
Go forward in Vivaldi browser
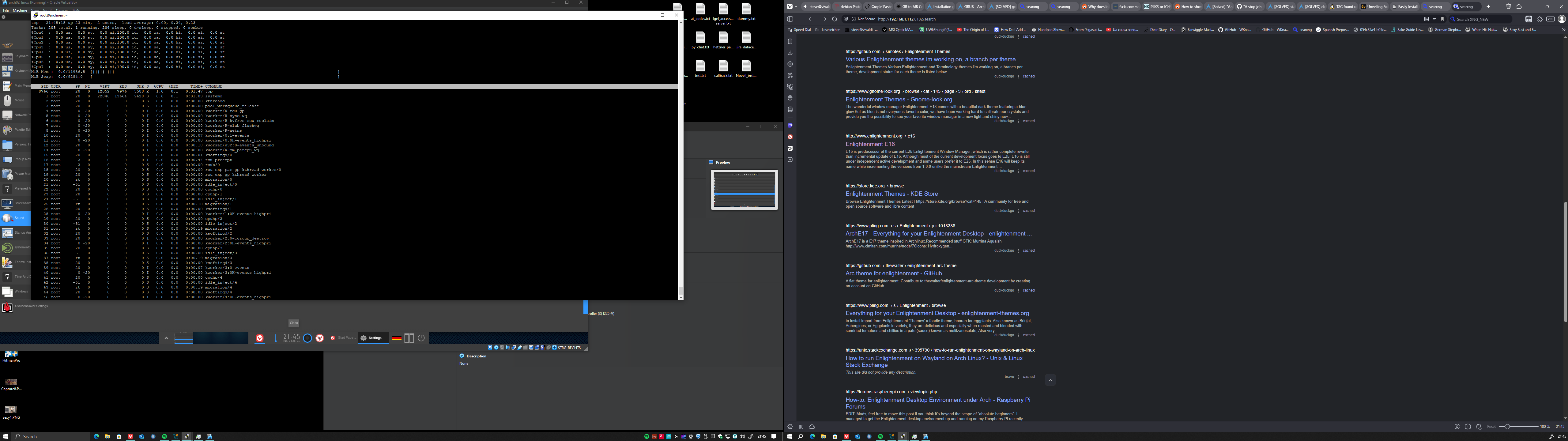click(x=823, y=19)
